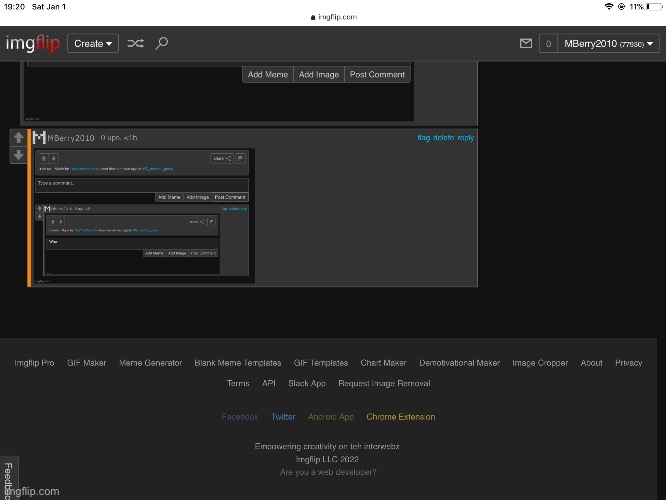Downvote the MBerry2010 comment
The width and height of the screenshot is (666, 500).
18,155
